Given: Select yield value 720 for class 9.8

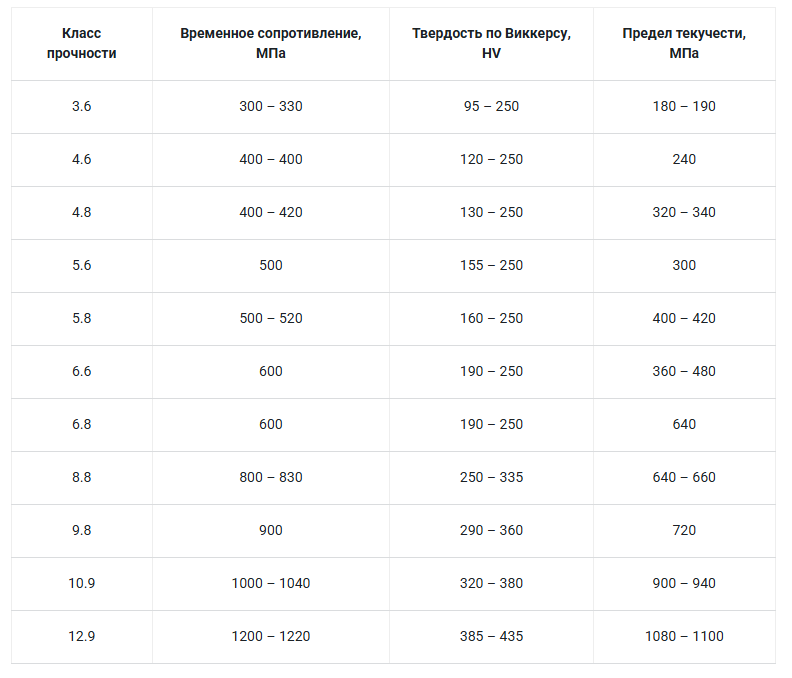Looking at the screenshot, I should pyautogui.click(x=684, y=530).
